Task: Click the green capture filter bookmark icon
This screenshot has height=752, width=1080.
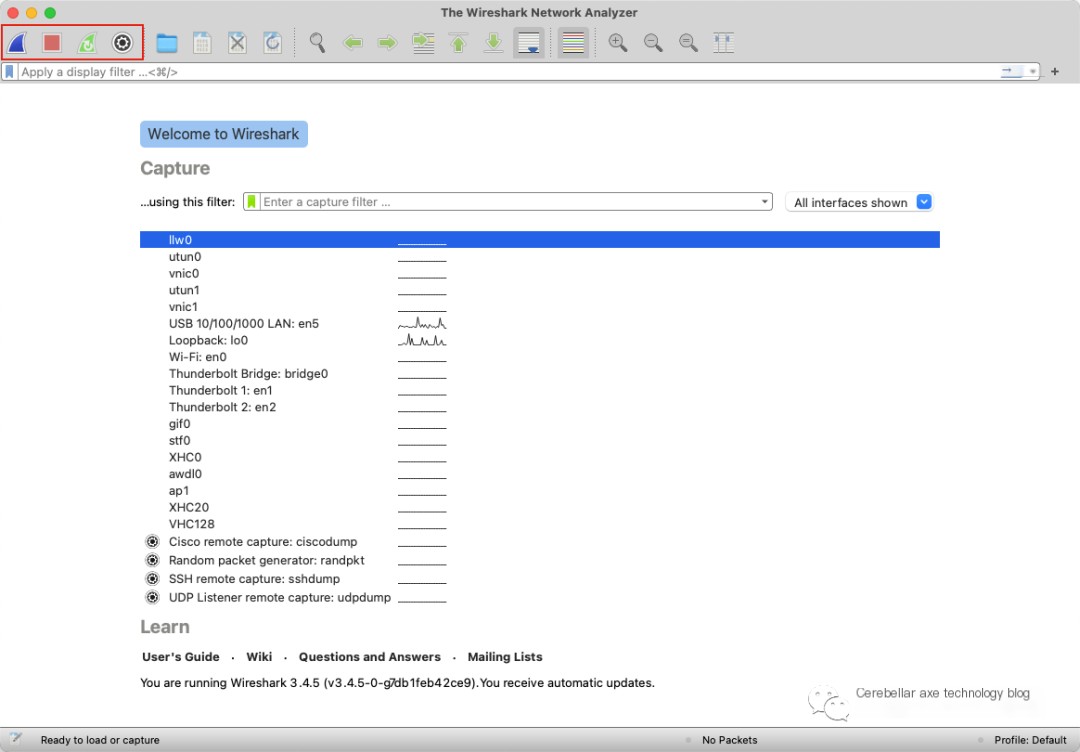Action: [251, 202]
